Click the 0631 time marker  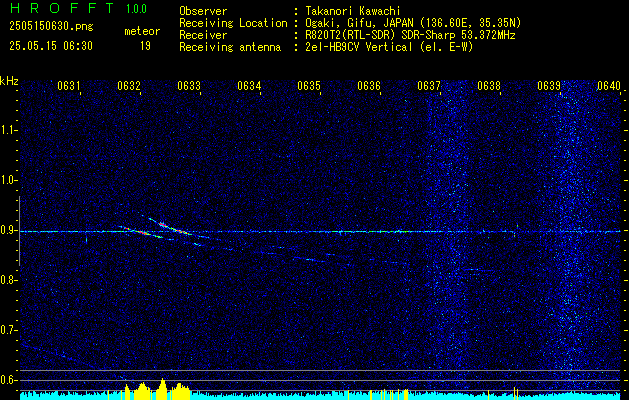[69, 86]
